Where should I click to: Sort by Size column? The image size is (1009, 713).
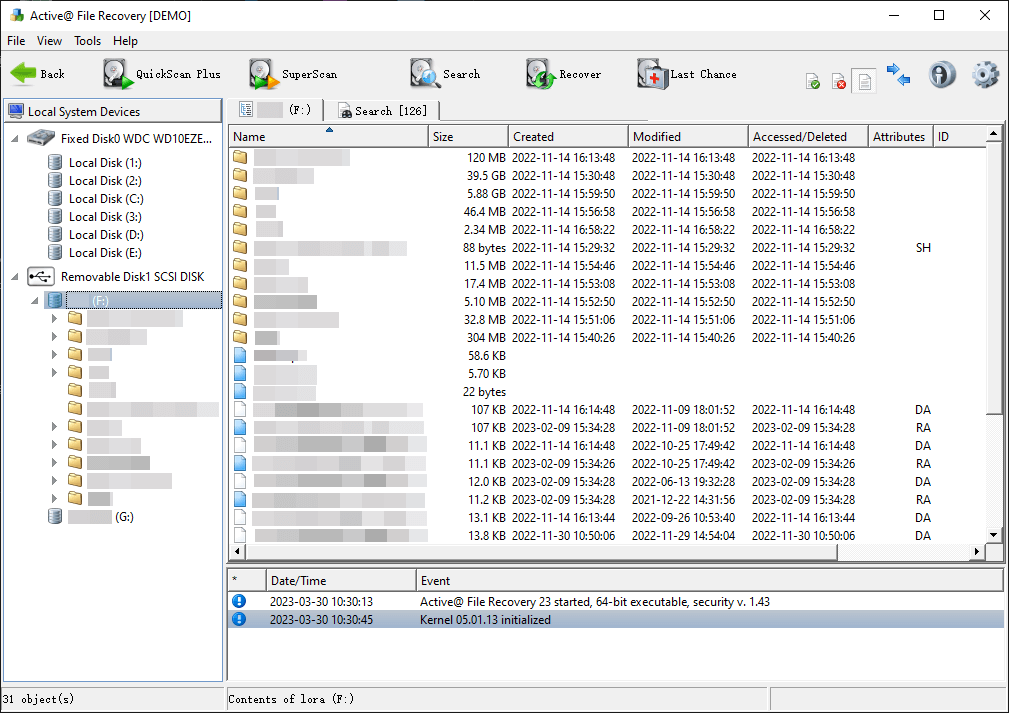pyautogui.click(x=468, y=136)
